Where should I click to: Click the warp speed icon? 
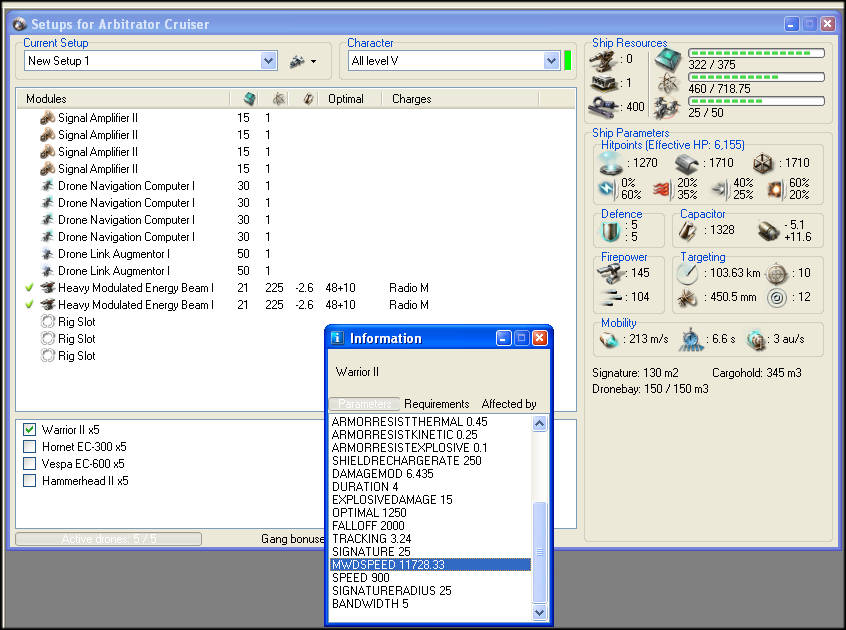click(x=756, y=340)
